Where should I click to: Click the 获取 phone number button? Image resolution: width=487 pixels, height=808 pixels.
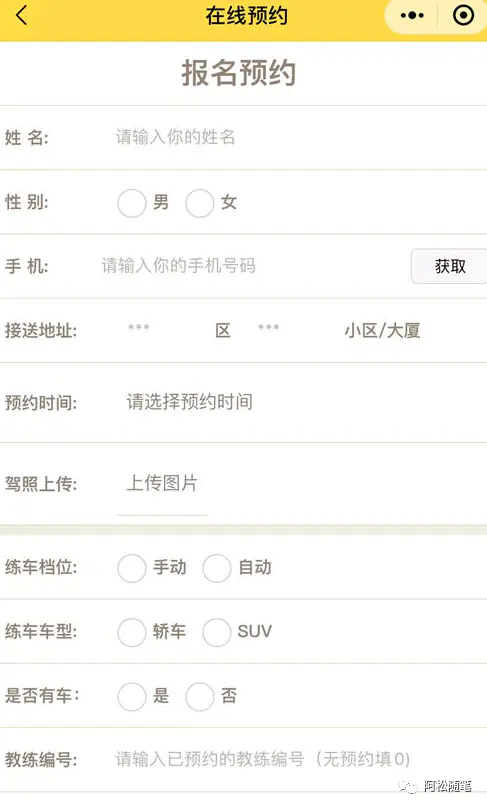[x=449, y=266]
